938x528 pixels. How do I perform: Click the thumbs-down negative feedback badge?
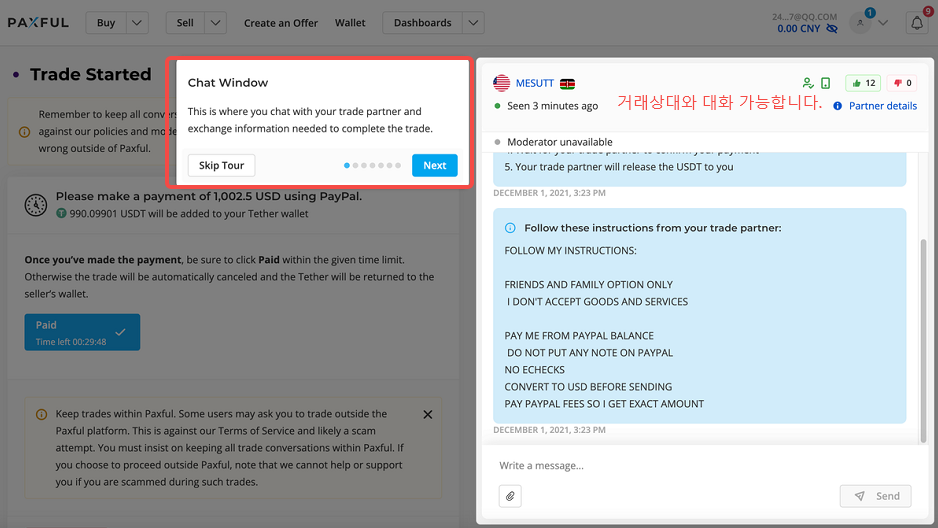click(901, 84)
